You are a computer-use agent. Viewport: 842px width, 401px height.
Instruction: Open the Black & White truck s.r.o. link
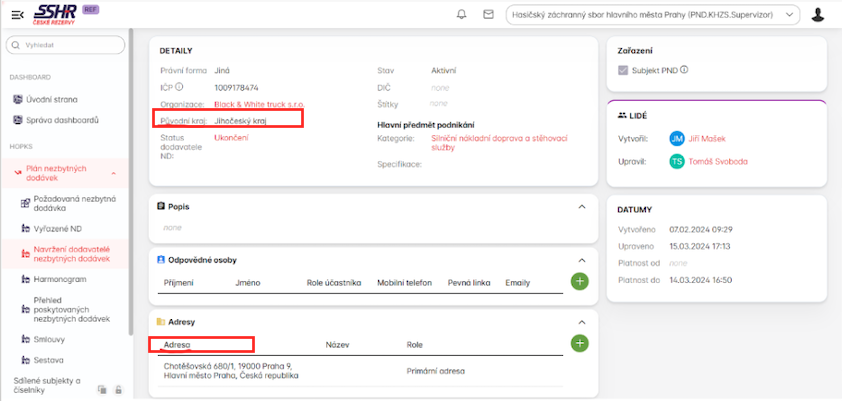pos(257,104)
